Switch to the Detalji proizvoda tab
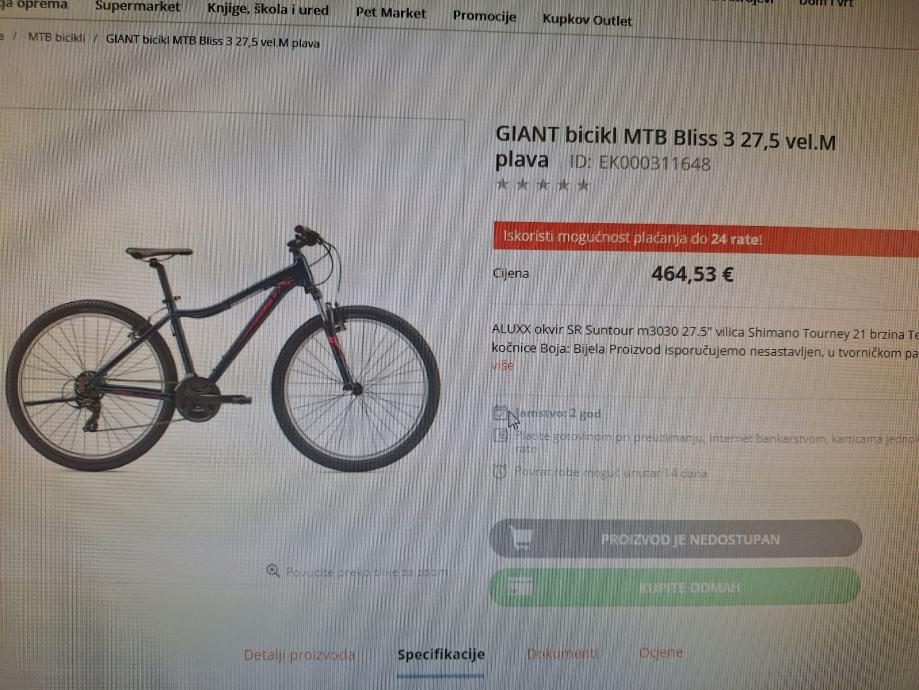919x690 pixels. click(299, 654)
